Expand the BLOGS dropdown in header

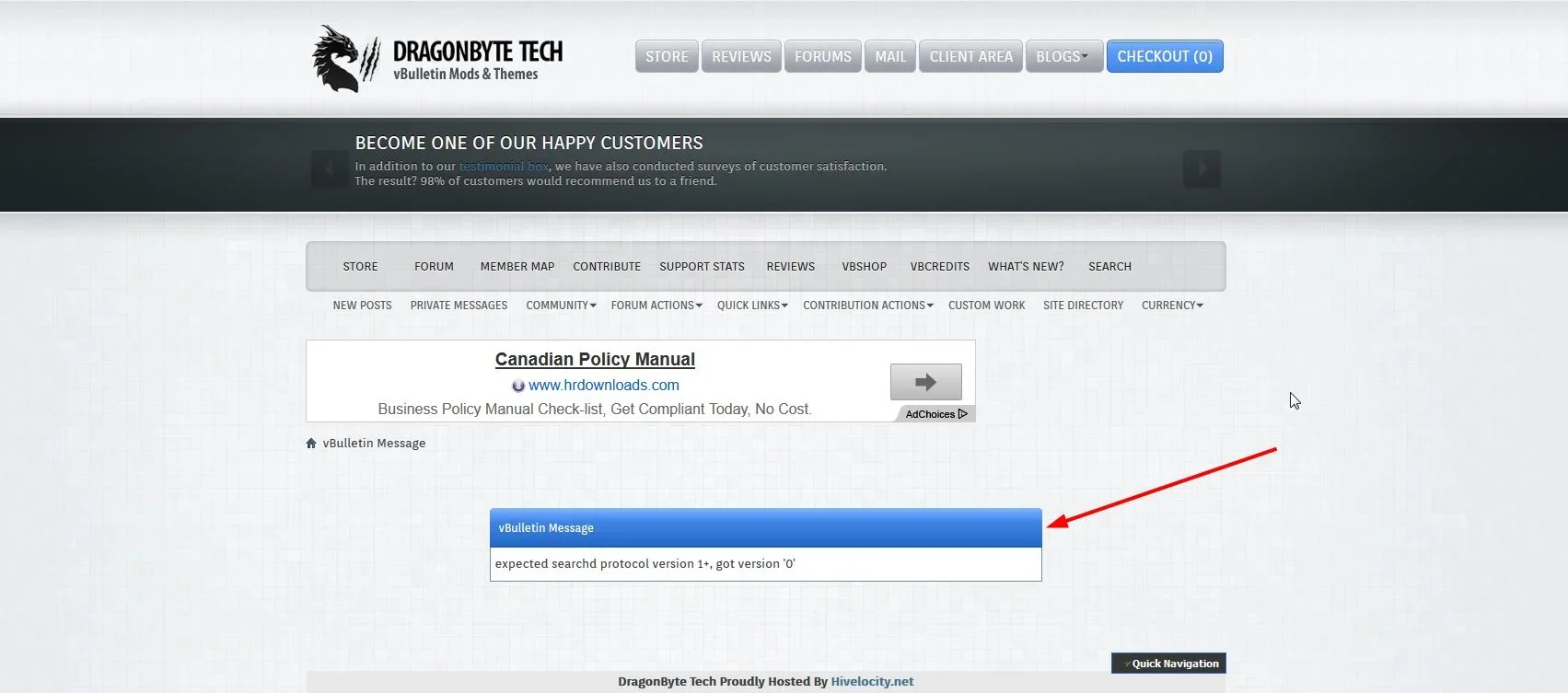point(1063,56)
